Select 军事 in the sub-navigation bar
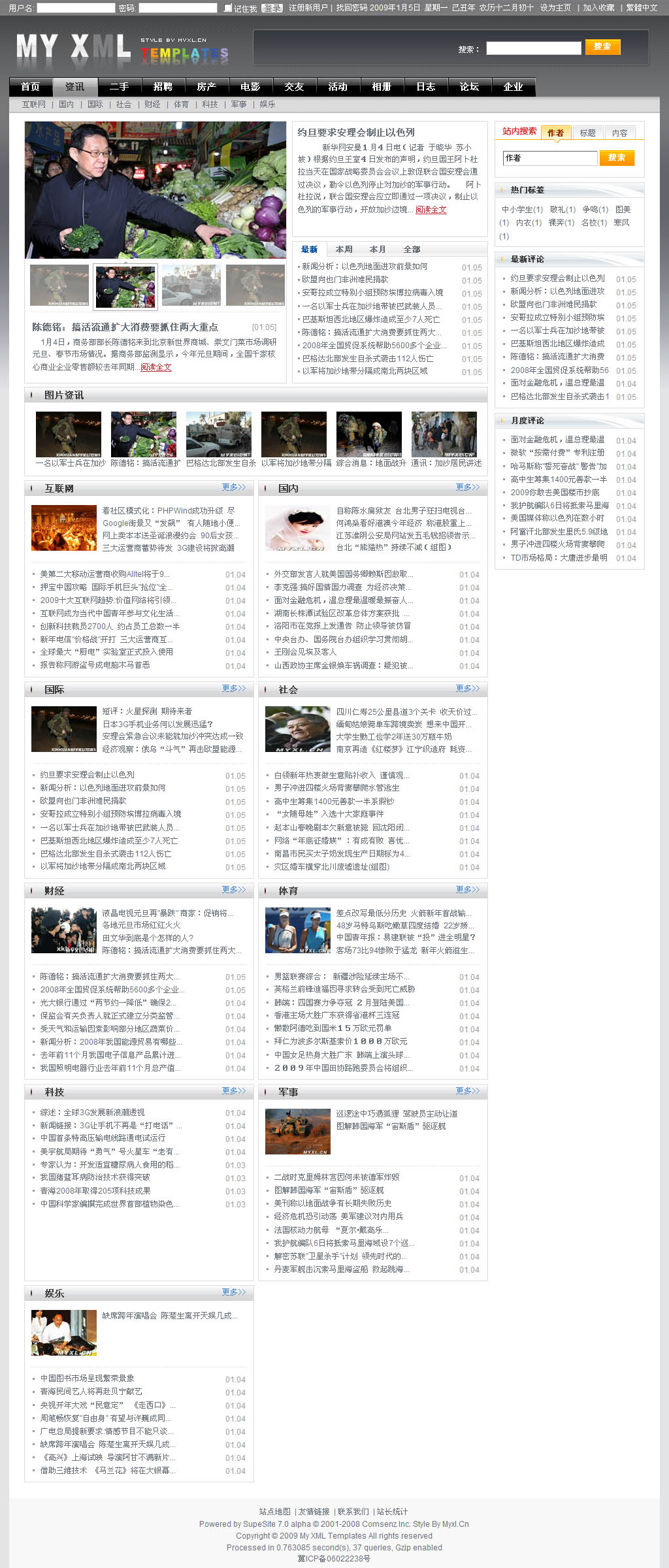Viewport: 669px width, 1568px height. (238, 105)
